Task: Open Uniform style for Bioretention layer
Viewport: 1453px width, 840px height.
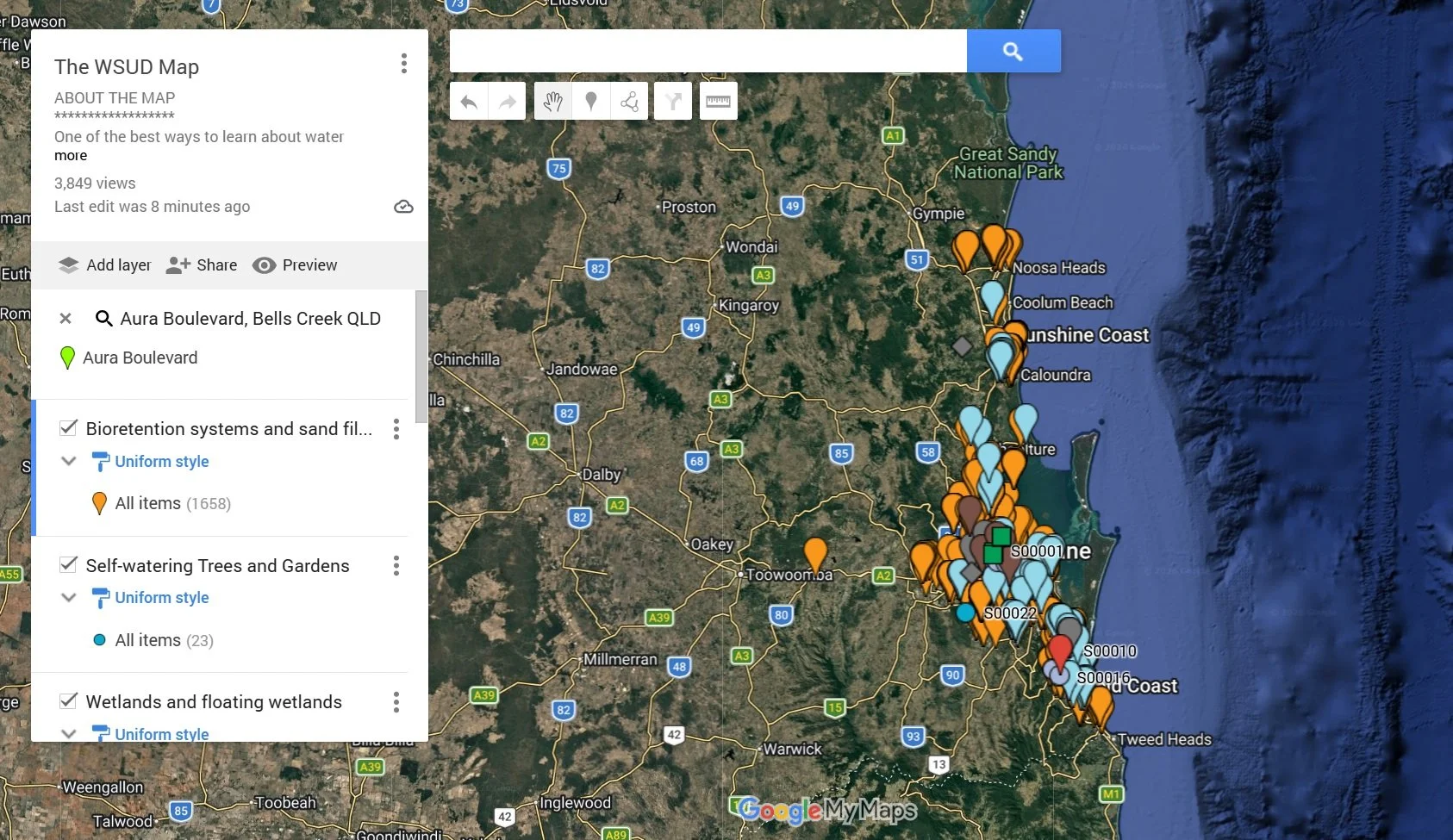Action: pos(162,462)
